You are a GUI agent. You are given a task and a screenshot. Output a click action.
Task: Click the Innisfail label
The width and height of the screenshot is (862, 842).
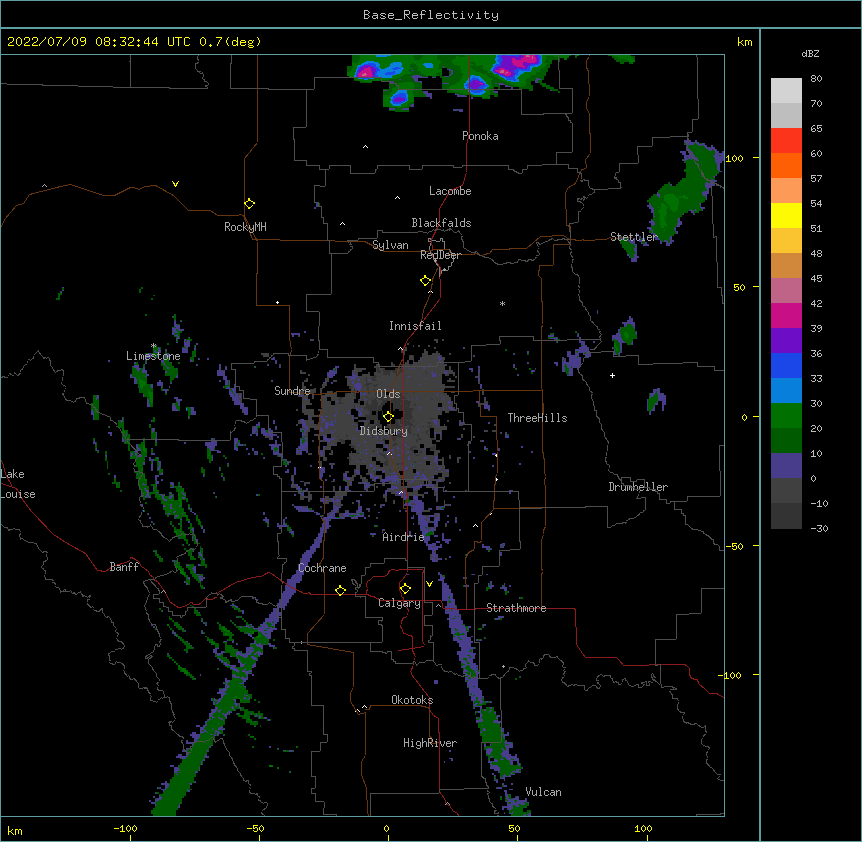415,326
